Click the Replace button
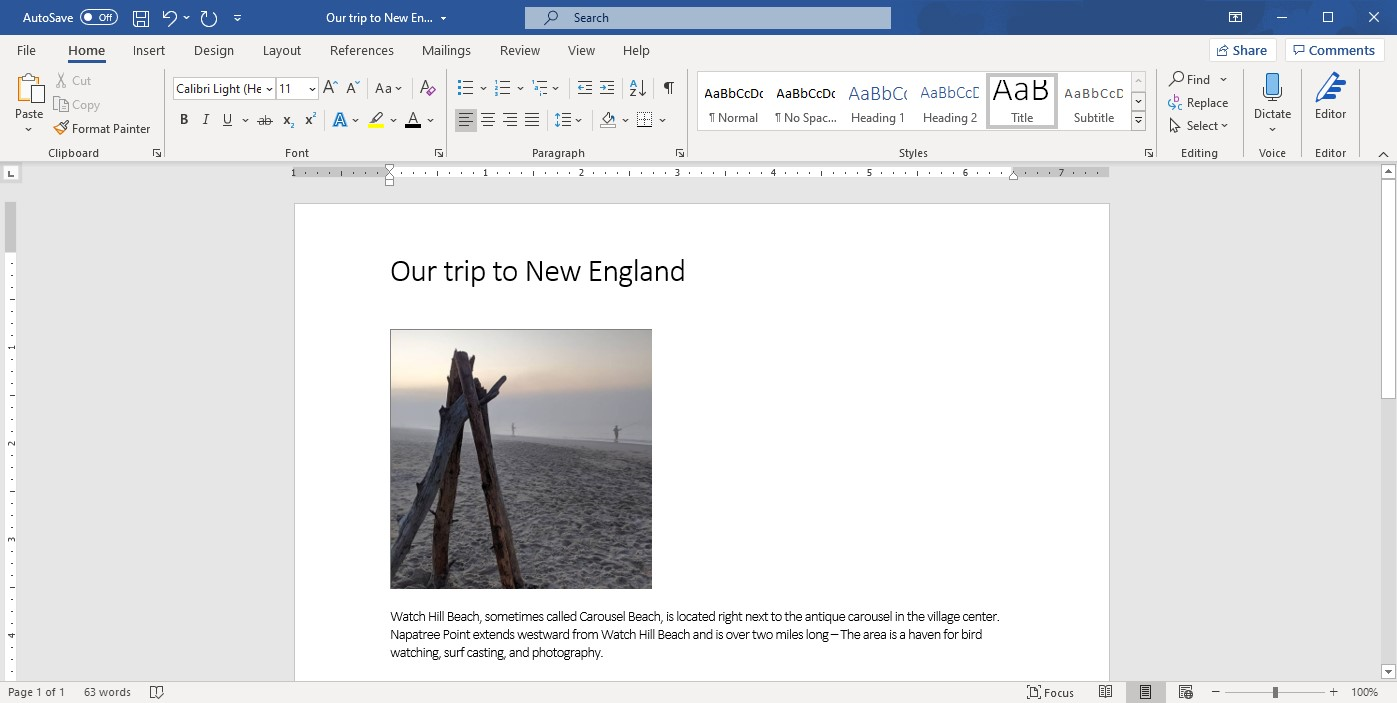 click(x=1198, y=103)
